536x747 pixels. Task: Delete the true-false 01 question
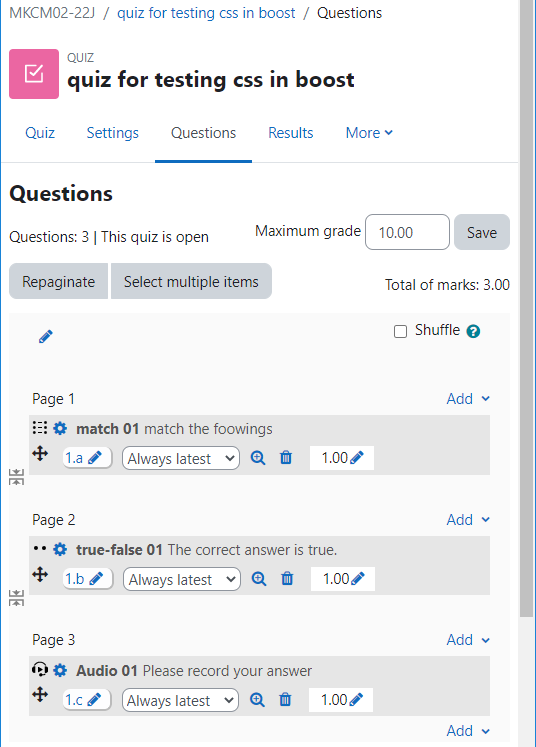click(x=287, y=579)
